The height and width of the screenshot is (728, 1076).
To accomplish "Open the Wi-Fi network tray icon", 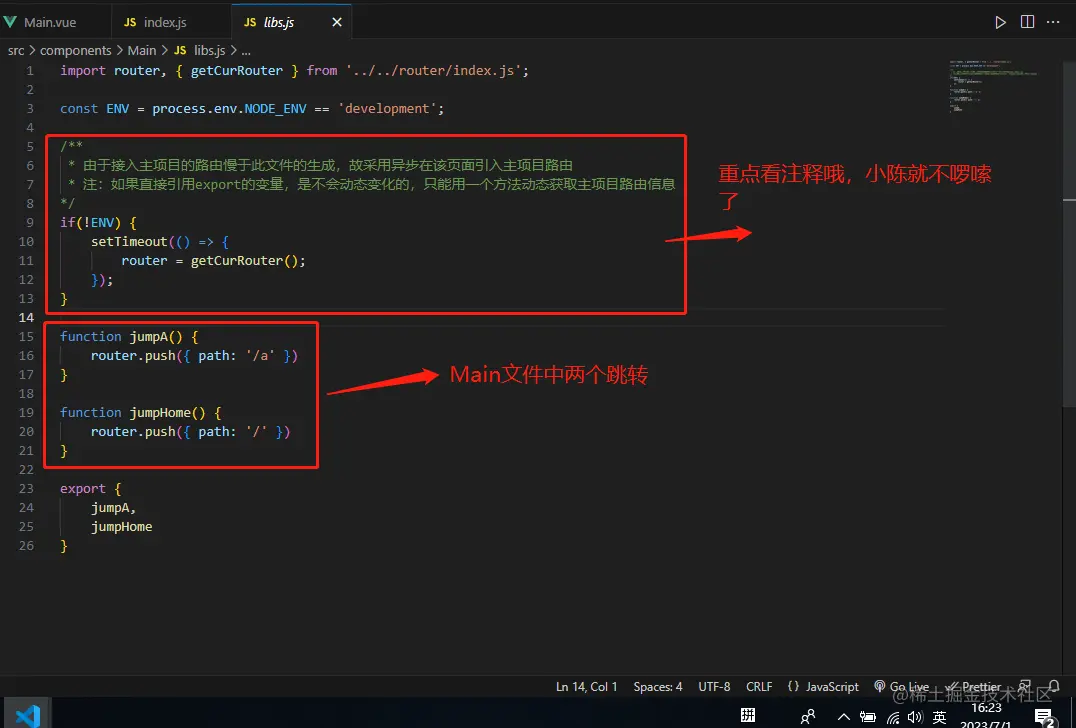I will coord(893,718).
